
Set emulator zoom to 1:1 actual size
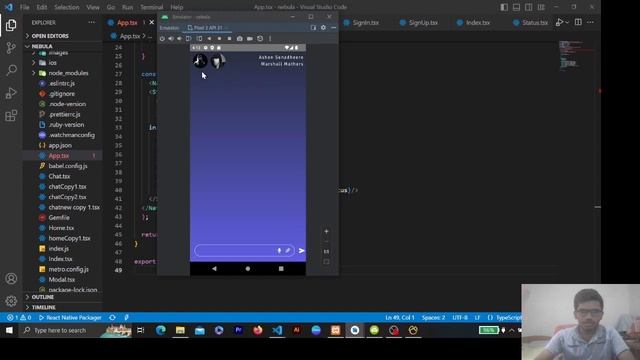326,251
